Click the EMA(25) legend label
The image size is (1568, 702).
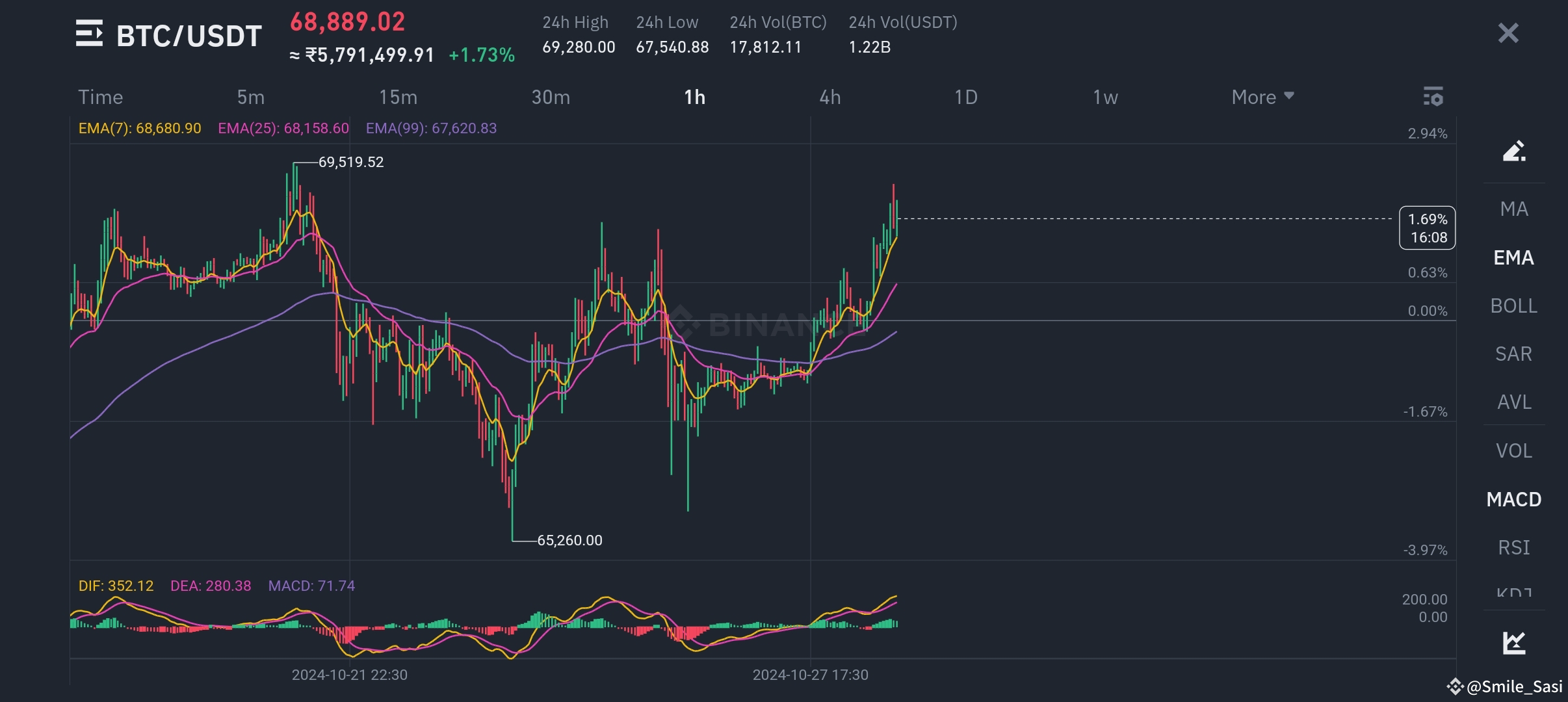(x=283, y=128)
